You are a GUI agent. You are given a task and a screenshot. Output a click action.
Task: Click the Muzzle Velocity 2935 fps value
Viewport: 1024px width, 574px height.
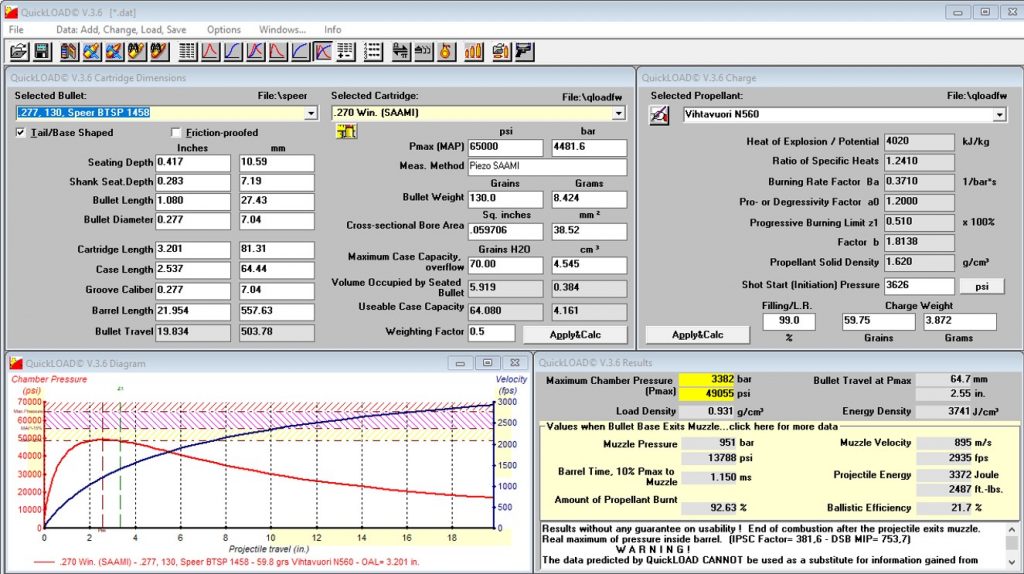pos(945,457)
